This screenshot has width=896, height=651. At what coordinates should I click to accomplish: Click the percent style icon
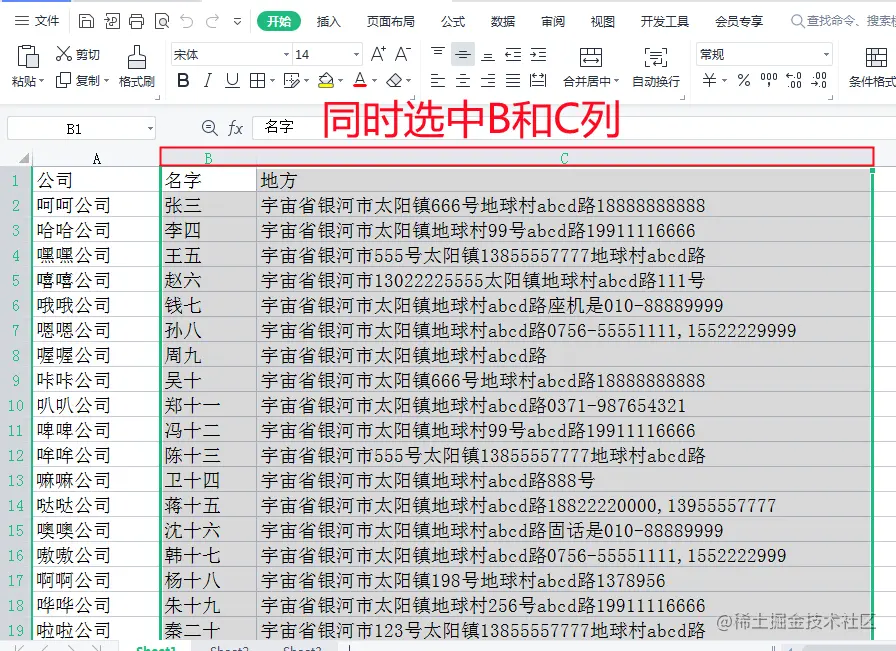tap(744, 79)
